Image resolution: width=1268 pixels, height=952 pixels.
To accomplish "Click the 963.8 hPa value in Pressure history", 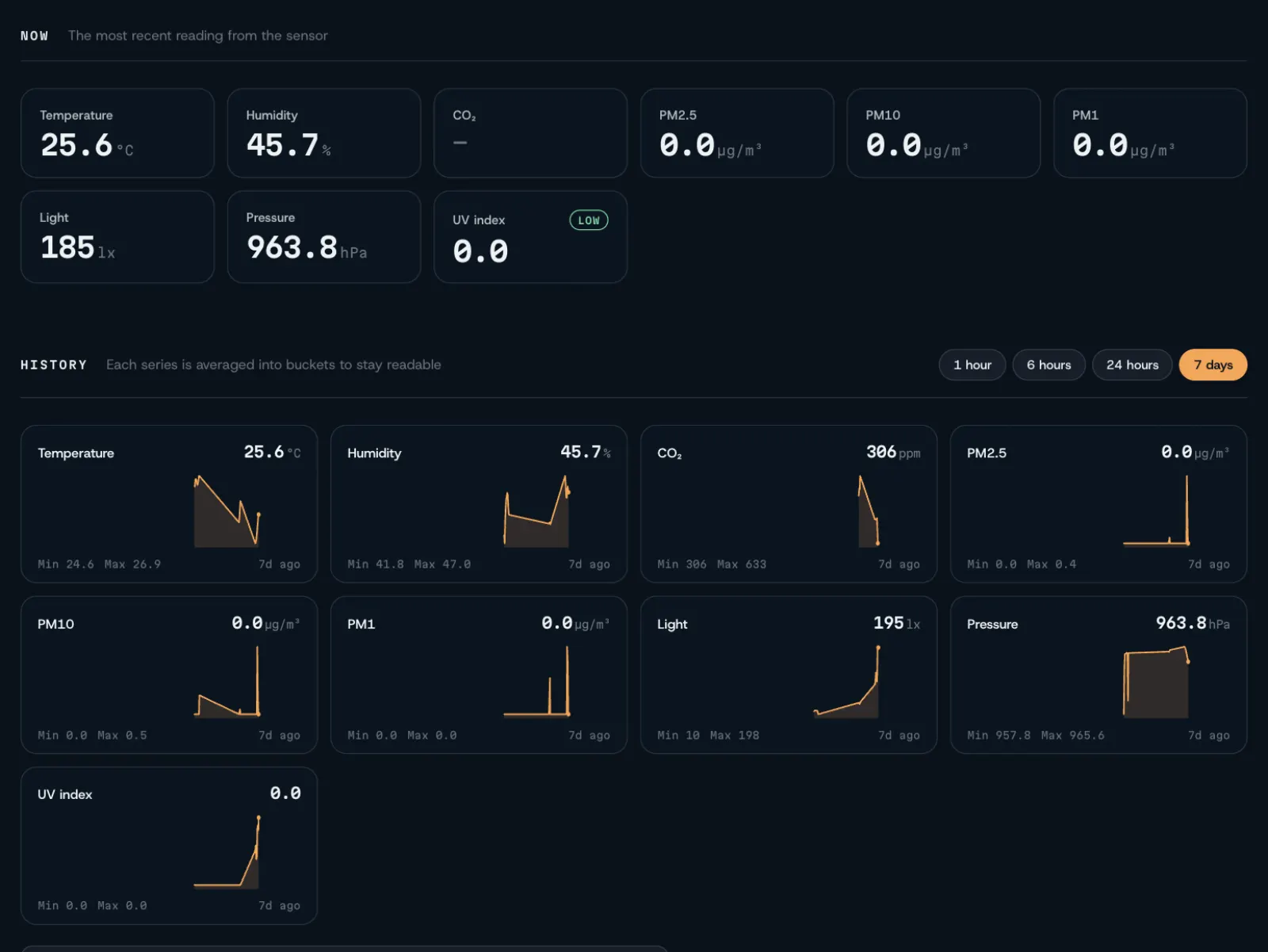I will [1193, 623].
